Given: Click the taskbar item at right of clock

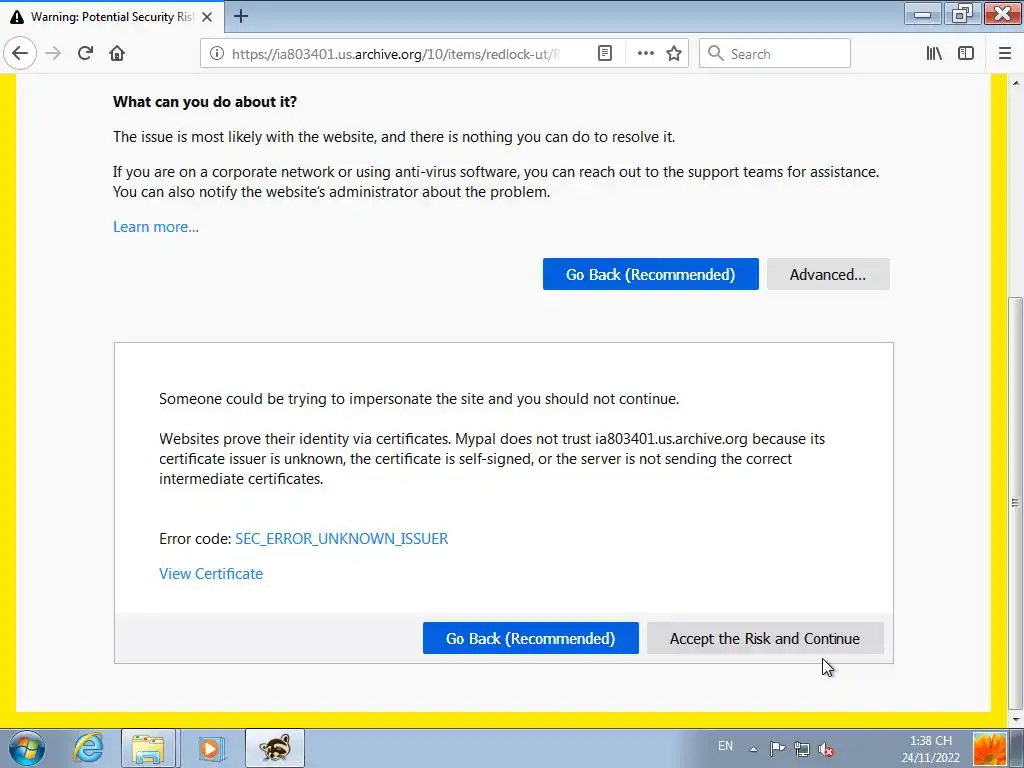Looking at the screenshot, I should (989, 749).
